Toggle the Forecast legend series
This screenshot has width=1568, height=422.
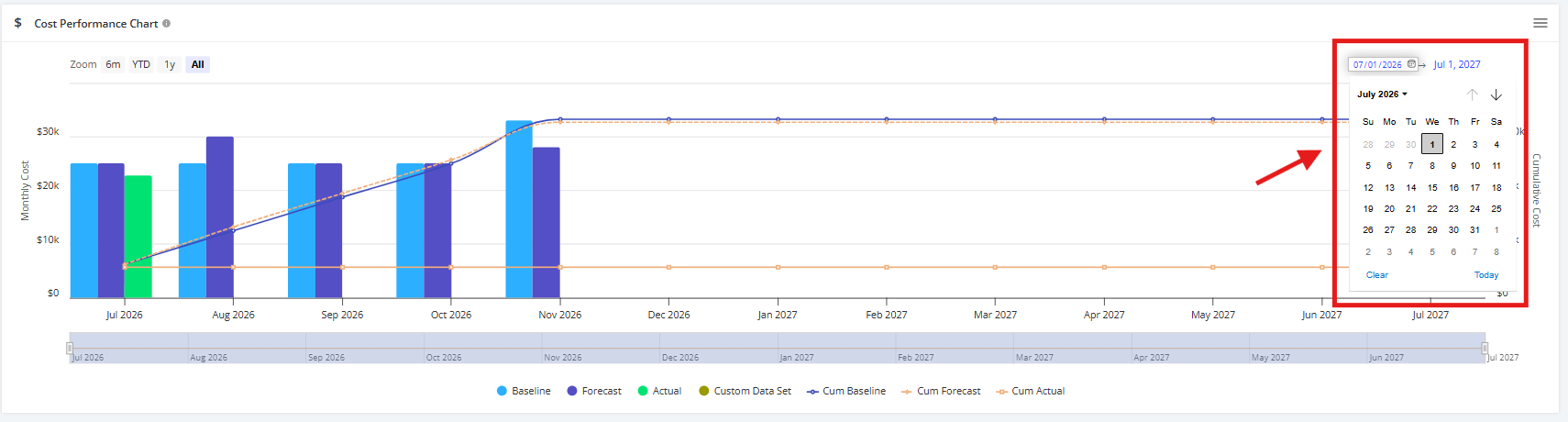click(x=594, y=391)
